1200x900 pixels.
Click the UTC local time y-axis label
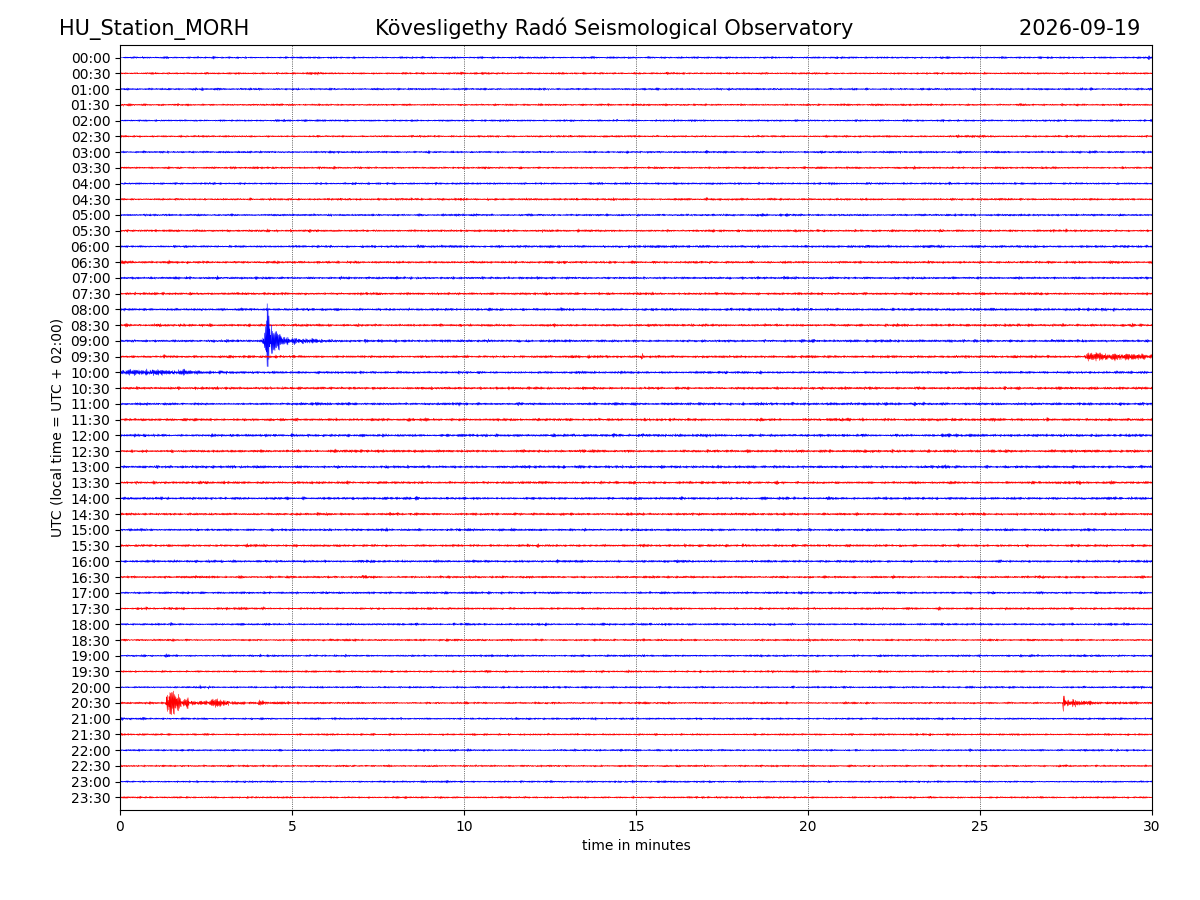coord(57,428)
